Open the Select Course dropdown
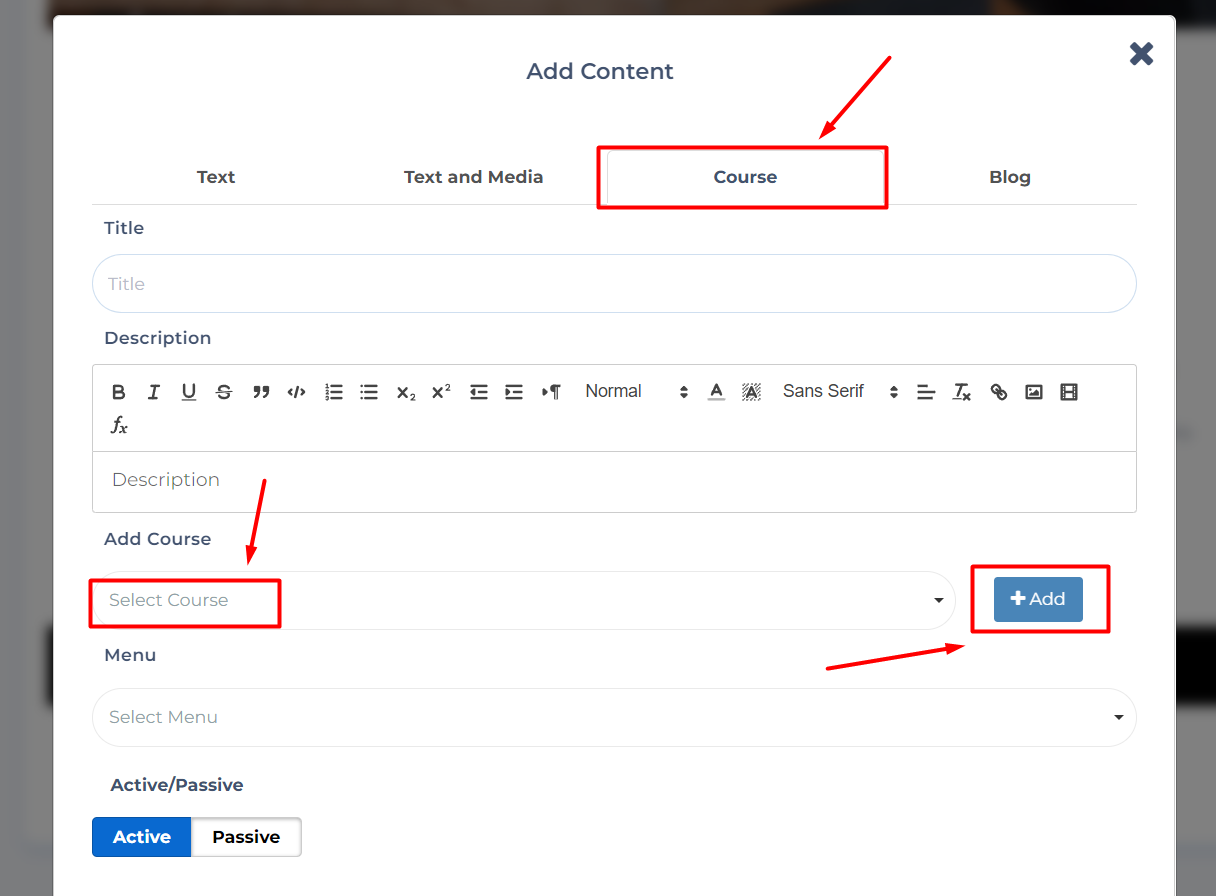This screenshot has width=1216, height=896. pos(523,600)
